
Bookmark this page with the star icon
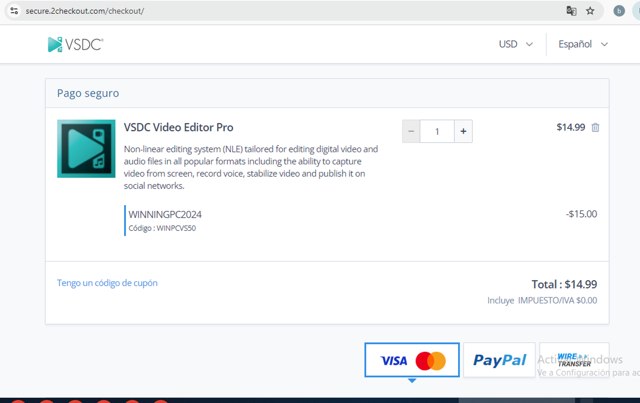pyautogui.click(x=590, y=11)
